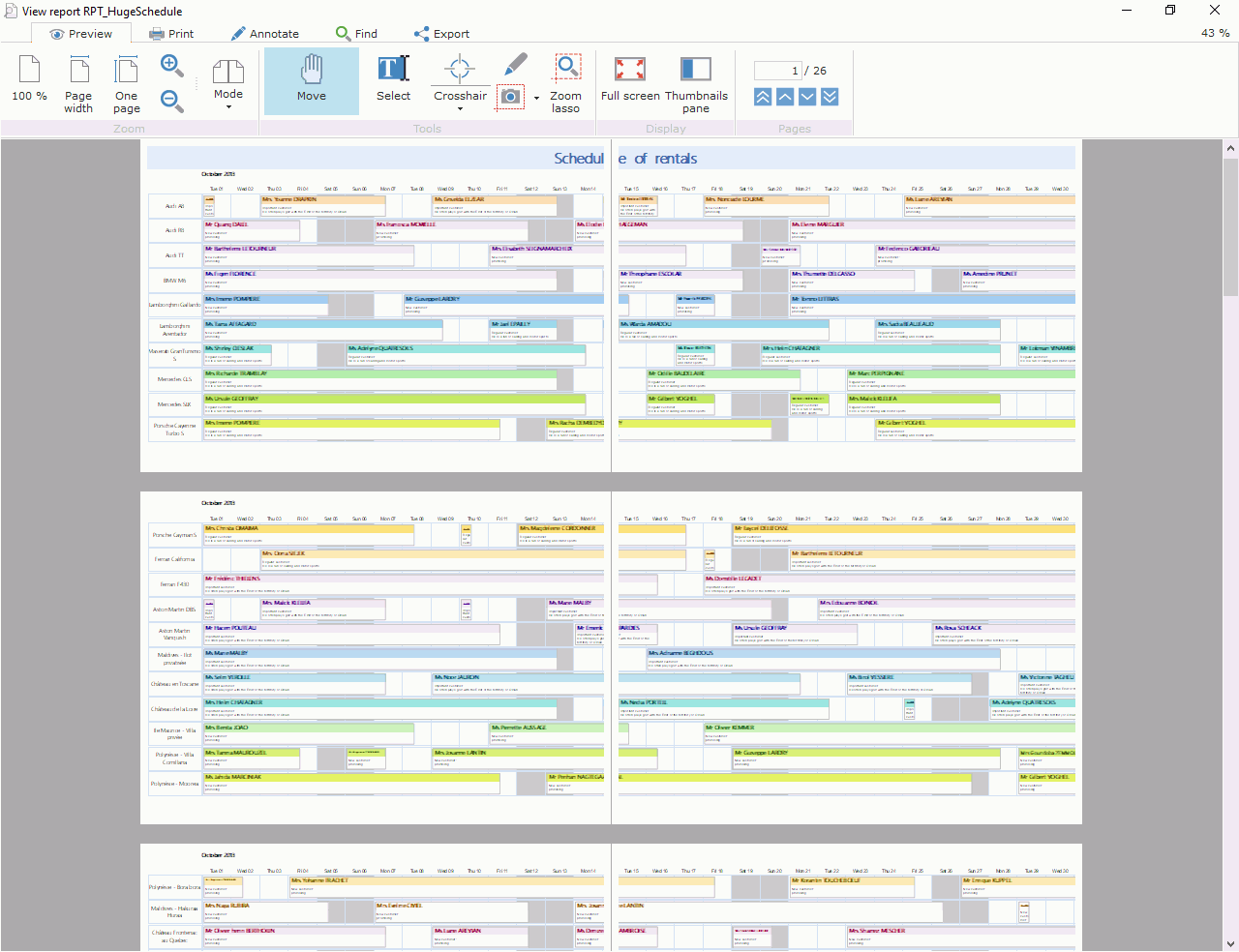
Task: Toggle the Thumbnails pane
Action: [x=696, y=84]
